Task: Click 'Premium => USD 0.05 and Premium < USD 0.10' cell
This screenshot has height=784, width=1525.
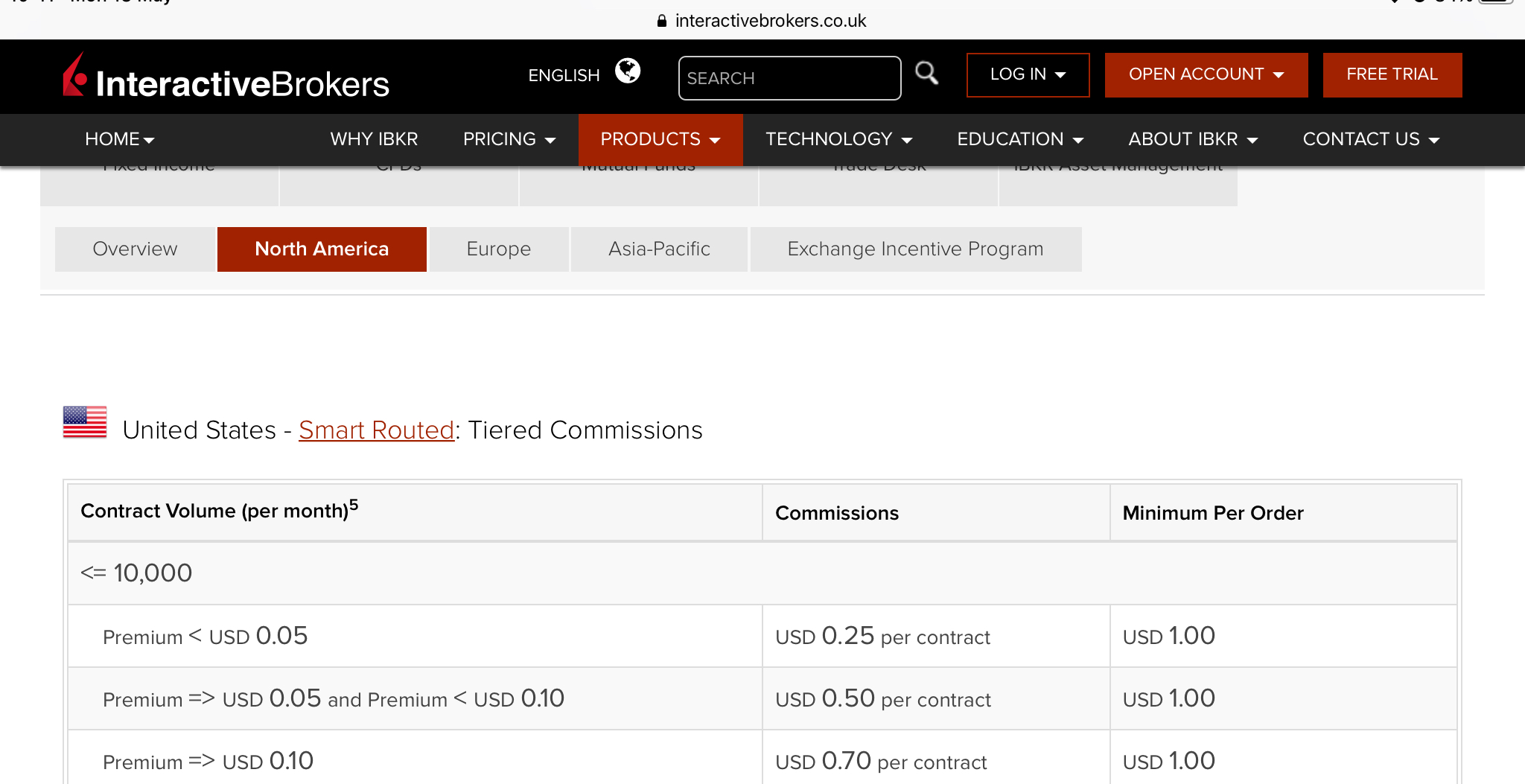Action: [x=415, y=698]
